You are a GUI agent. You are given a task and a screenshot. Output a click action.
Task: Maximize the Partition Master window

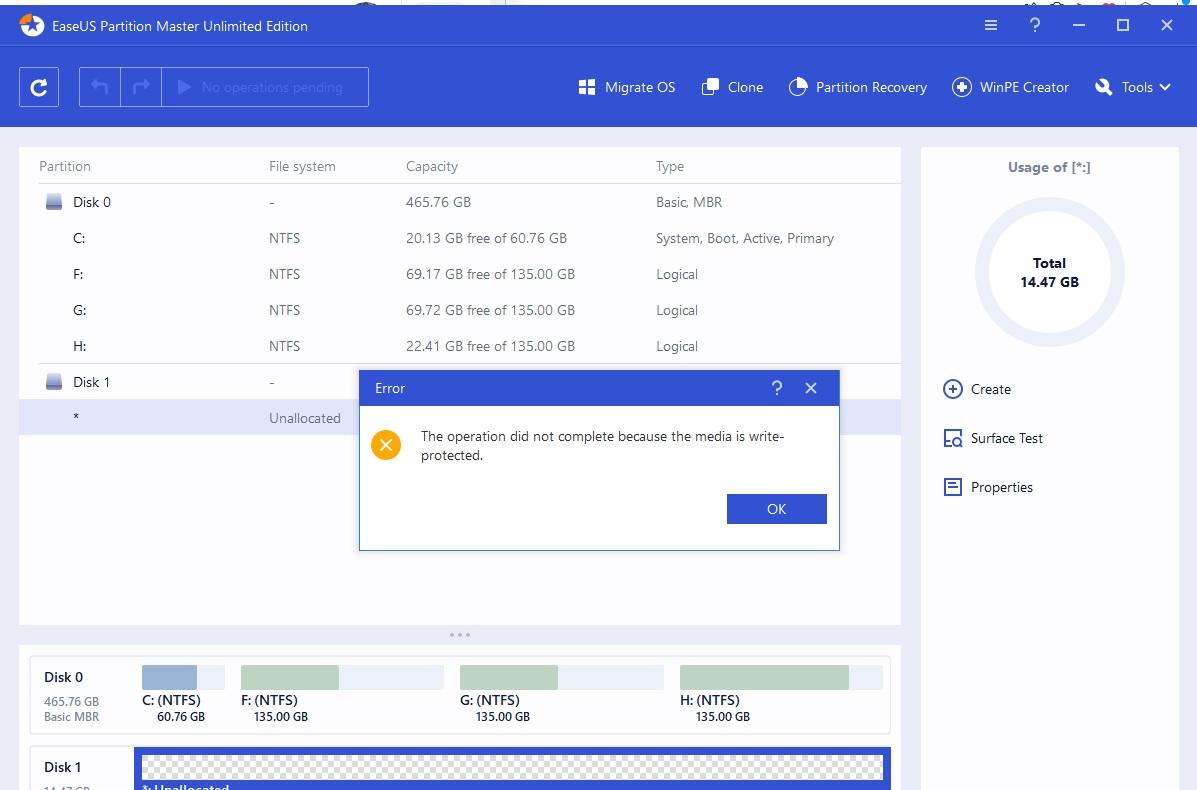1123,25
